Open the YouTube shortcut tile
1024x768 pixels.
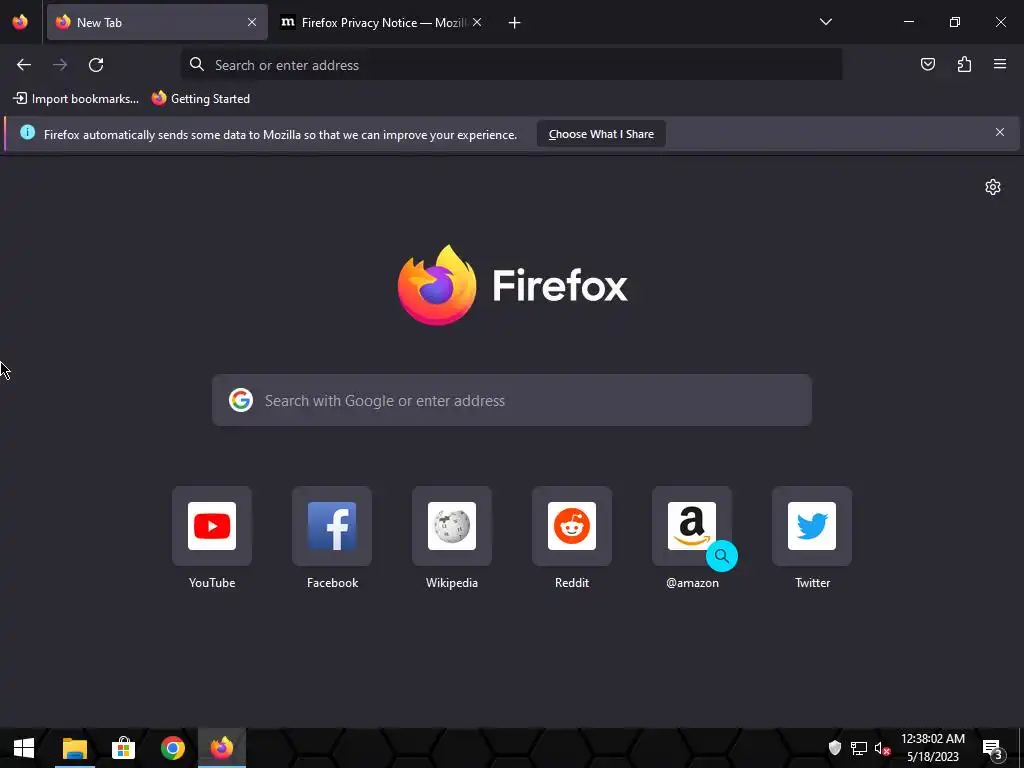(x=212, y=526)
